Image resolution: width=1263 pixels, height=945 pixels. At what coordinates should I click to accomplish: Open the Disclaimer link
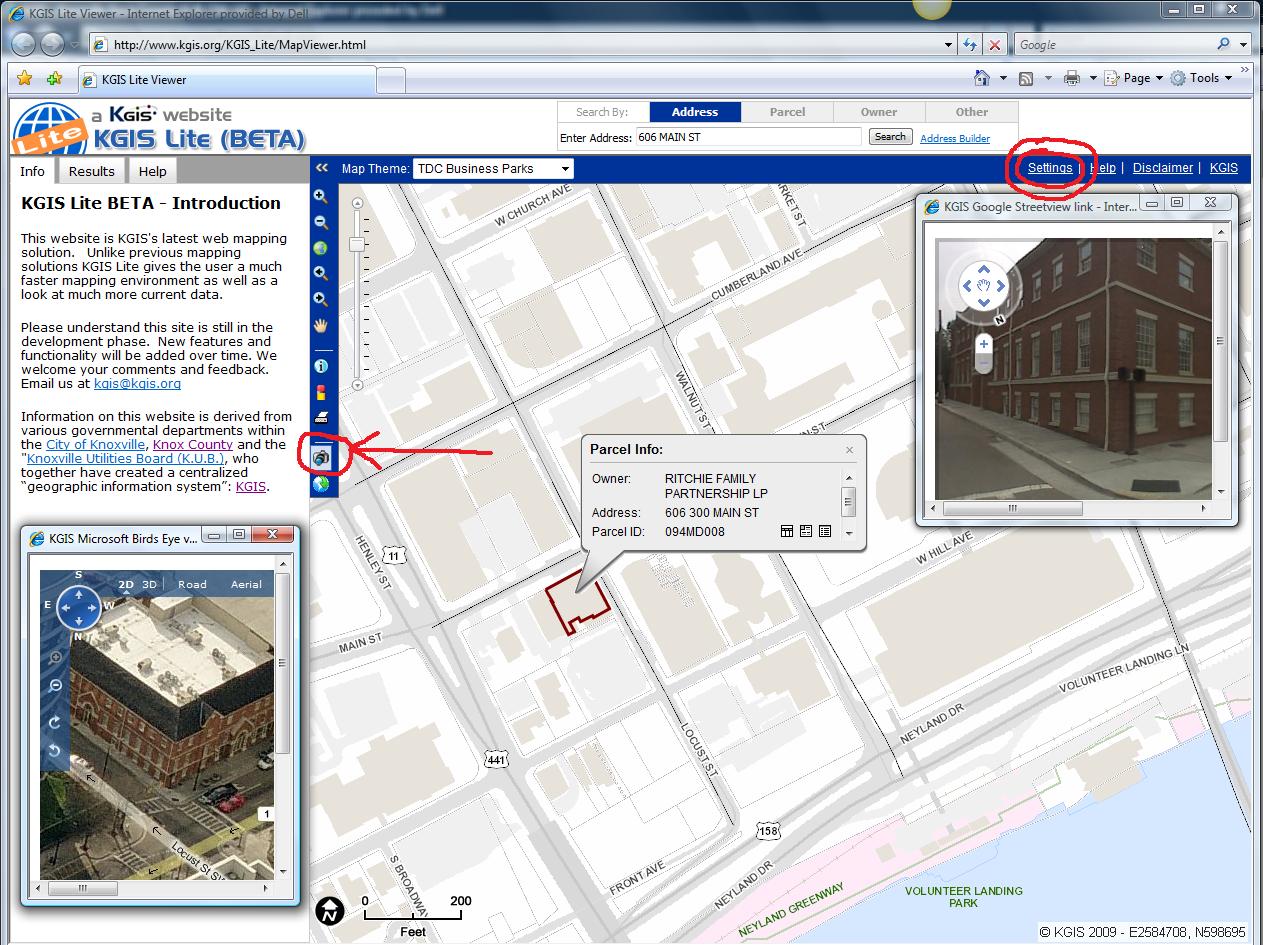point(1163,168)
